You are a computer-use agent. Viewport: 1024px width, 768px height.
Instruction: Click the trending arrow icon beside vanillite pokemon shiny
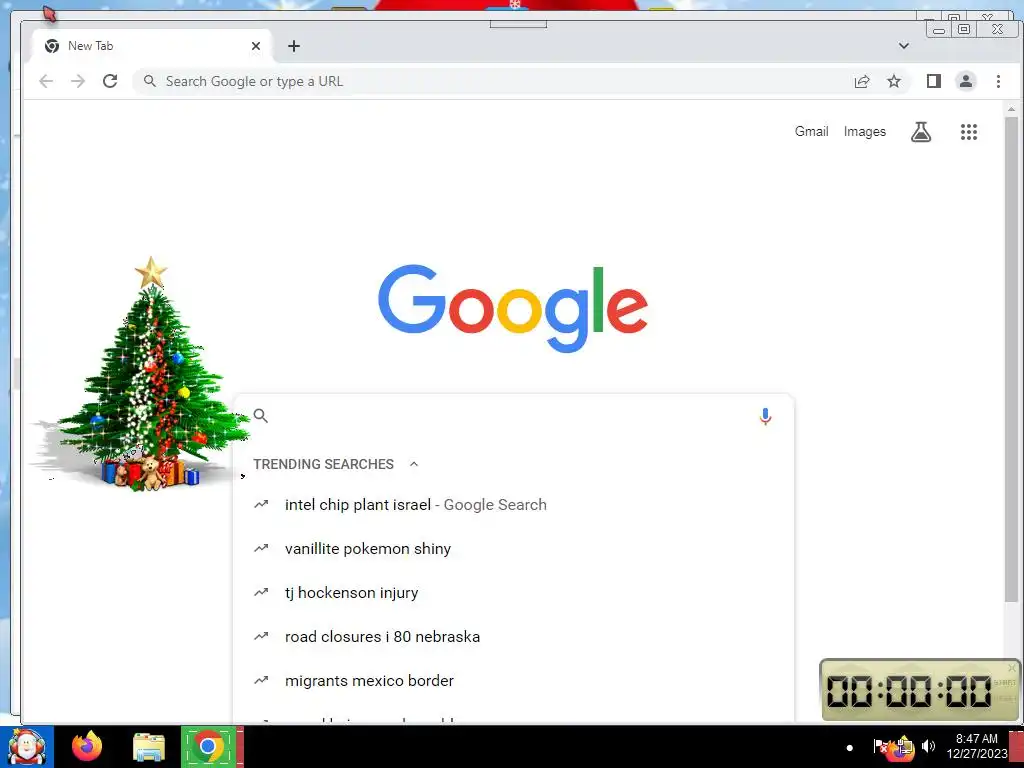261,548
